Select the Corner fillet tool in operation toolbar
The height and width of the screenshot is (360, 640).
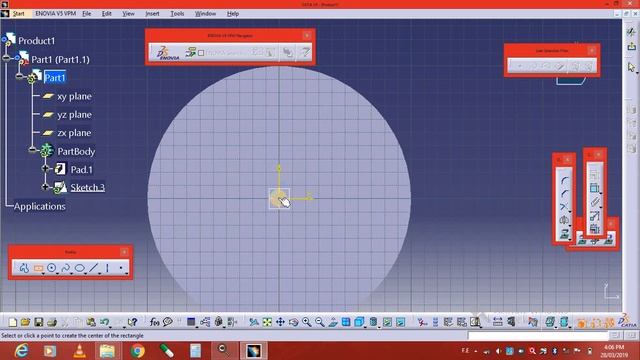pyautogui.click(x=564, y=180)
